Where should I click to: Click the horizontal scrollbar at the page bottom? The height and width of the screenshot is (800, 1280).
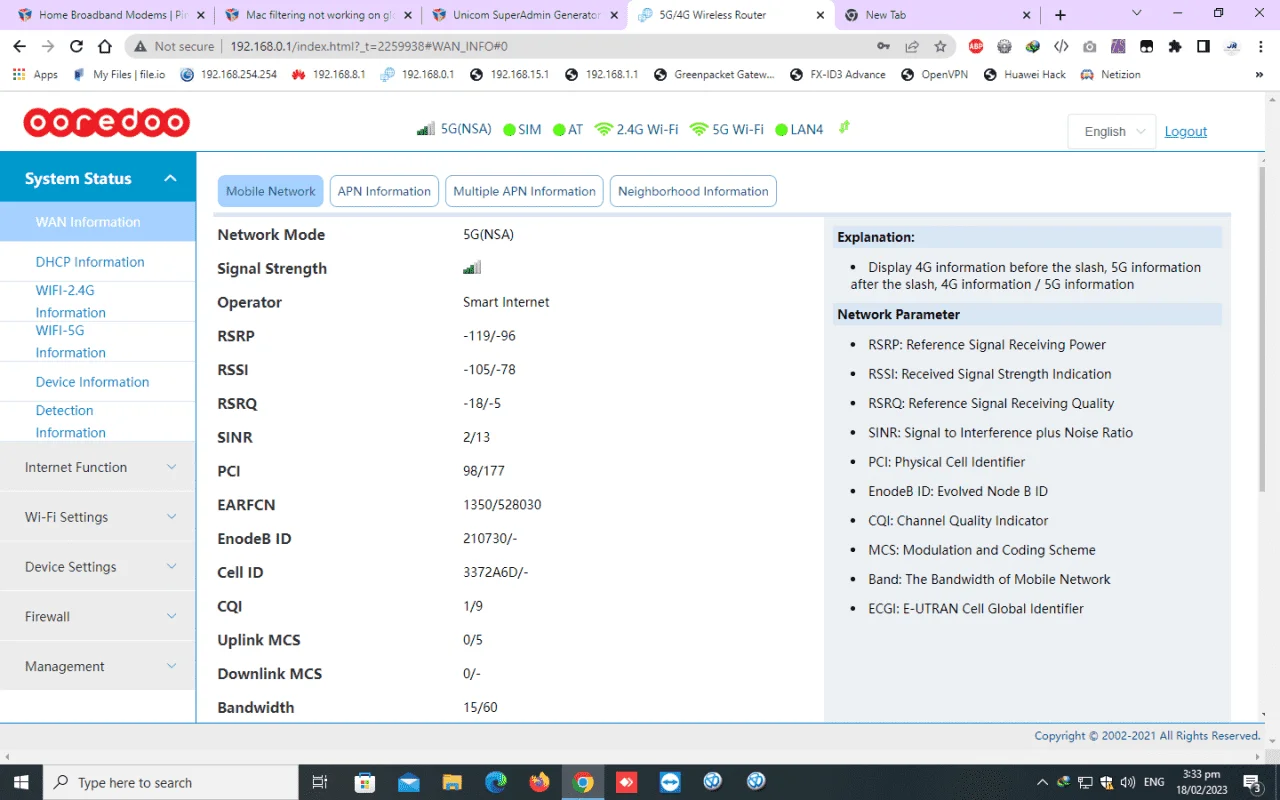coord(632,756)
